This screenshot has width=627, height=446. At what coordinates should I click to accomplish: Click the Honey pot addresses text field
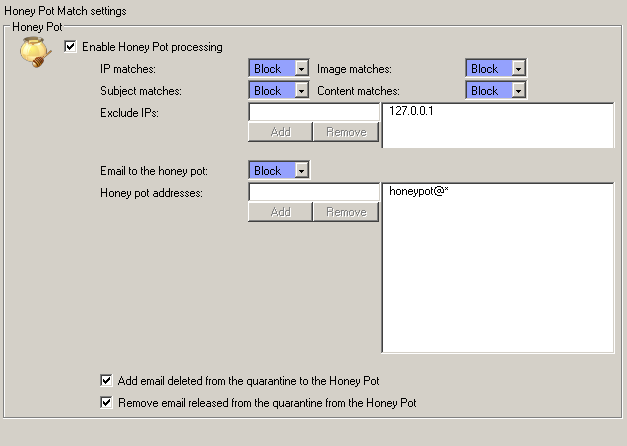point(314,192)
